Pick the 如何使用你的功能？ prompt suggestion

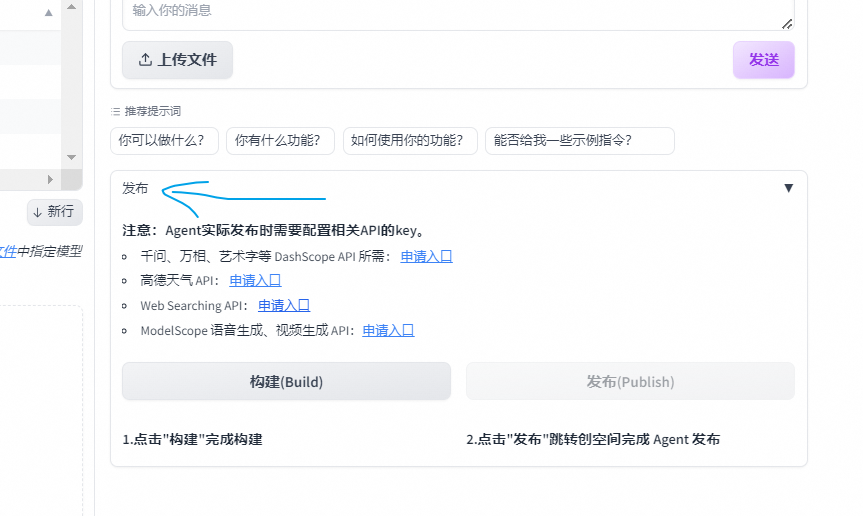click(410, 141)
